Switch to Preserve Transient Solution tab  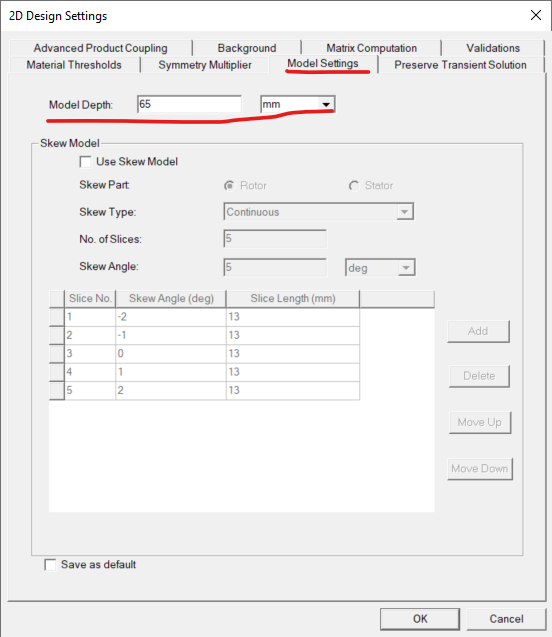pos(460,65)
